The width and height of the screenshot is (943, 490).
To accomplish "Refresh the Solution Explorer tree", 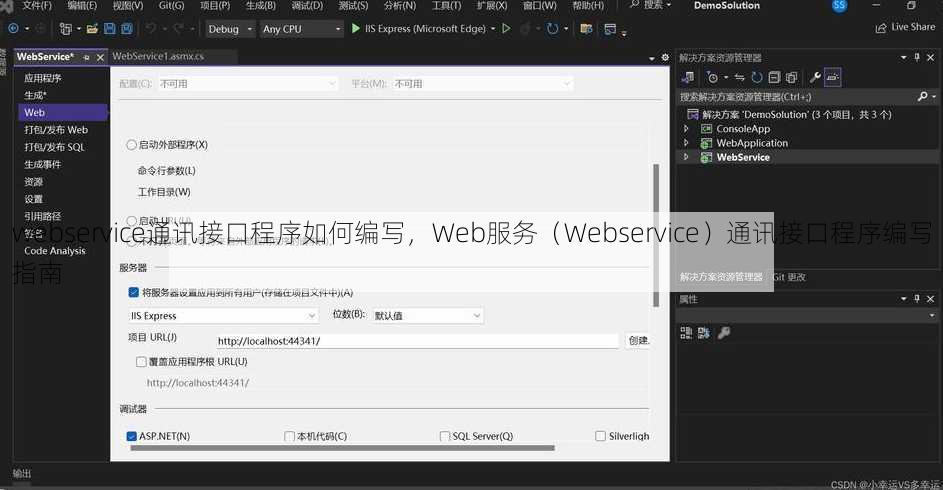I will click(x=757, y=77).
